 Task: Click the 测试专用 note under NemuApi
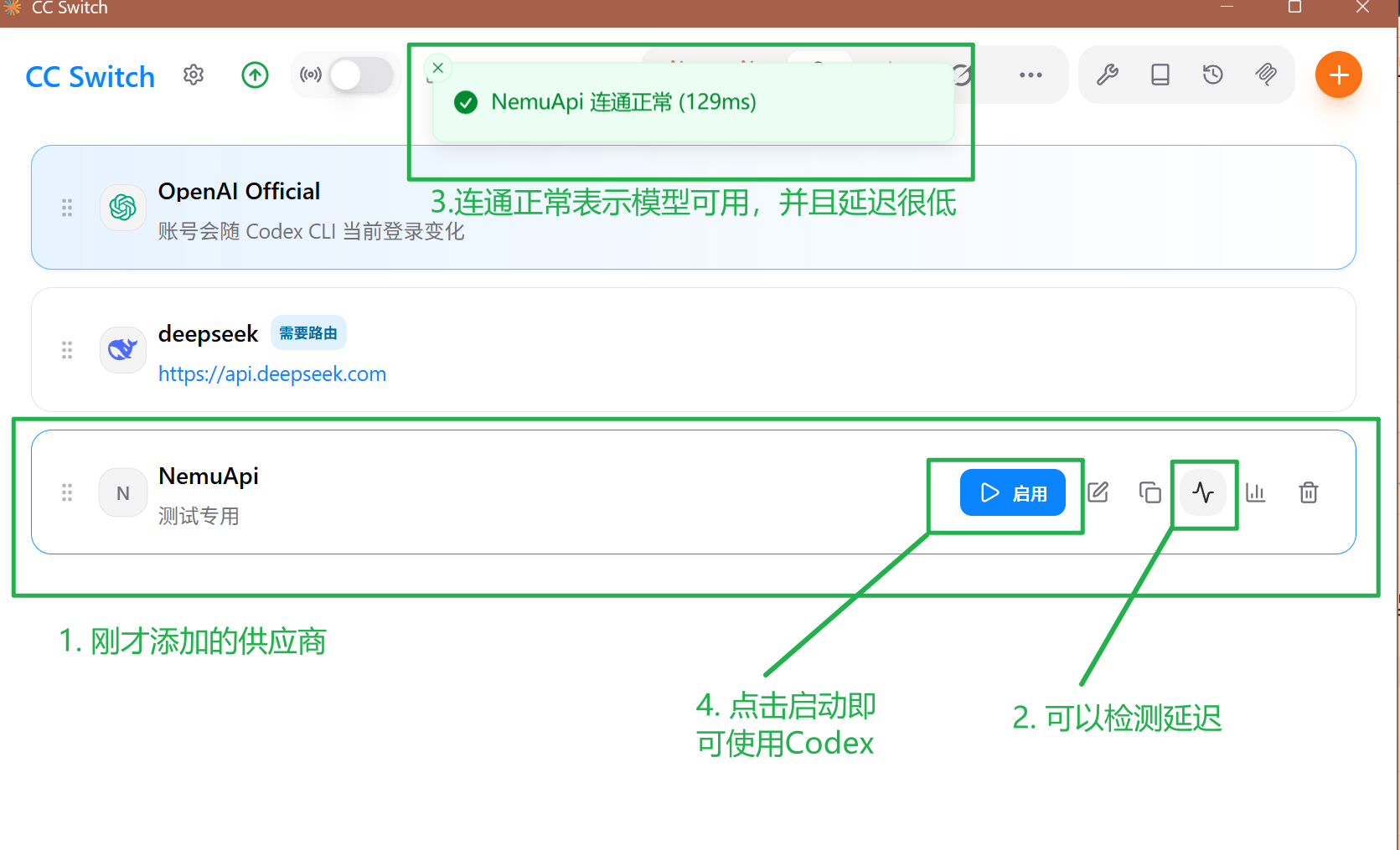[x=199, y=516]
